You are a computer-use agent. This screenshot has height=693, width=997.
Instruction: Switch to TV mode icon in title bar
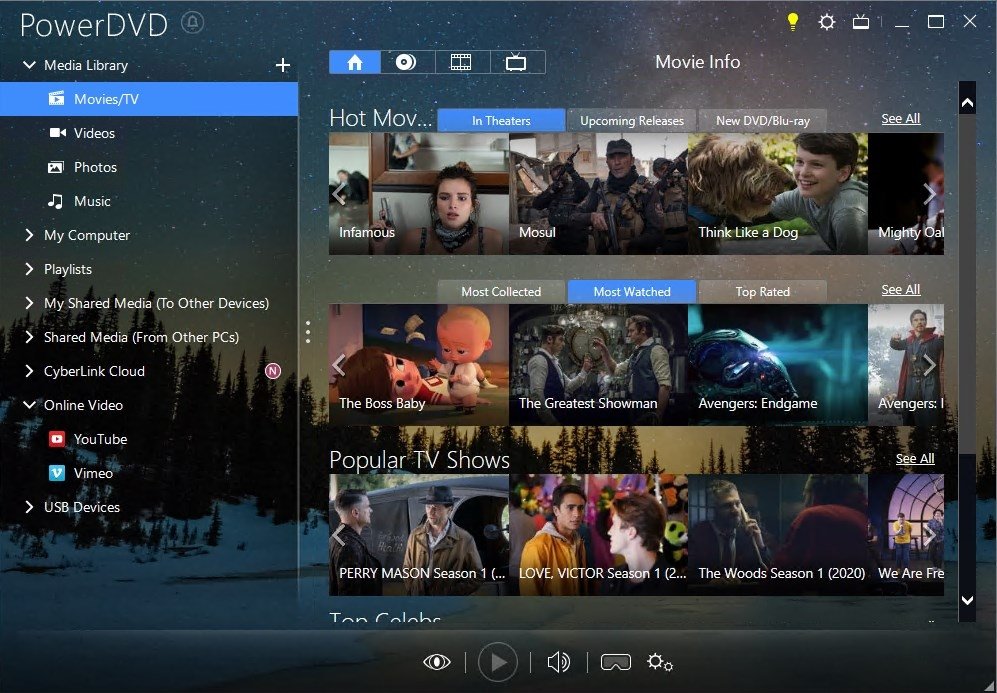861,22
